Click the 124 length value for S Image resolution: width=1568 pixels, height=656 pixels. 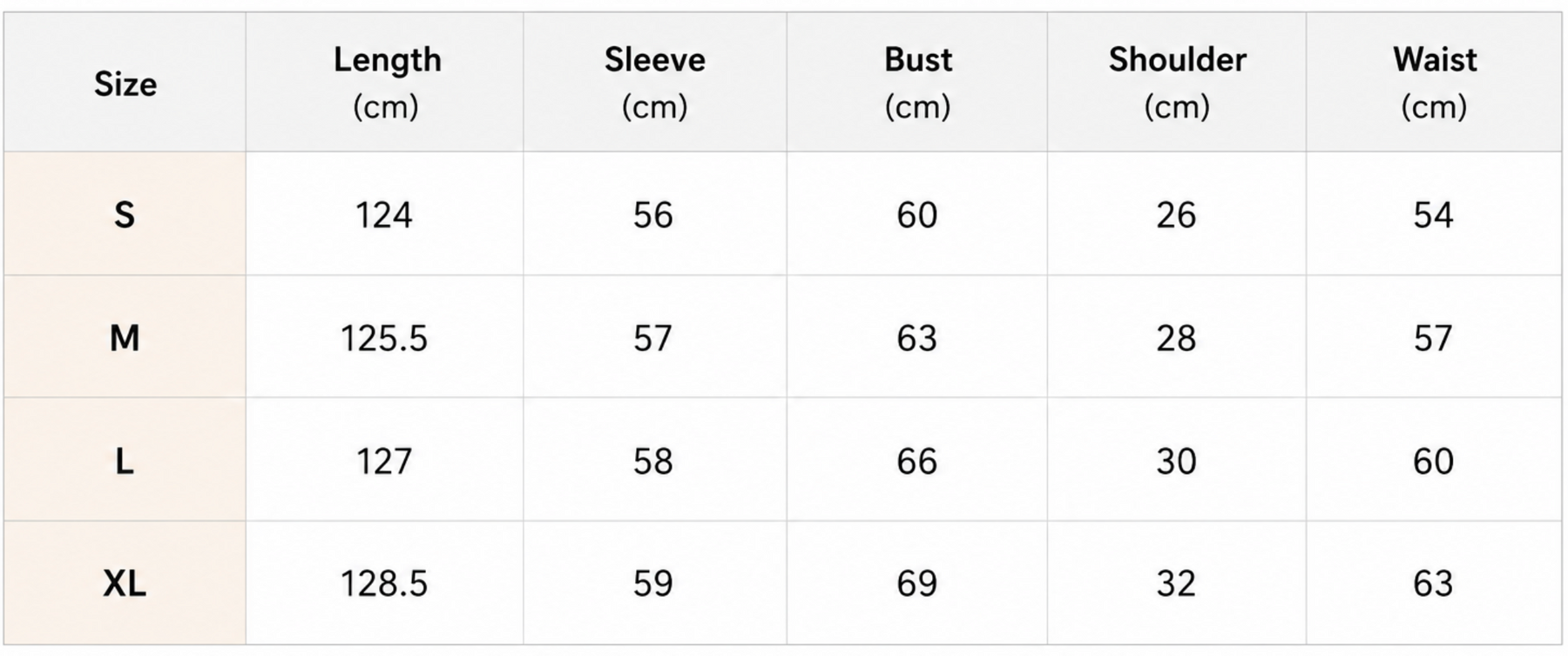[x=385, y=214]
